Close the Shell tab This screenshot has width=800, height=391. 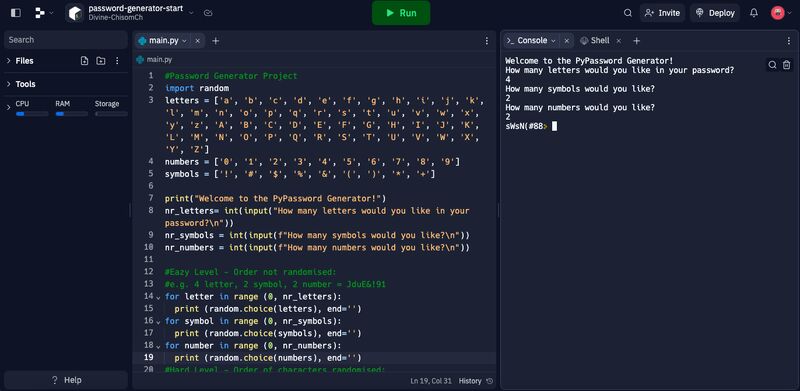click(618, 40)
